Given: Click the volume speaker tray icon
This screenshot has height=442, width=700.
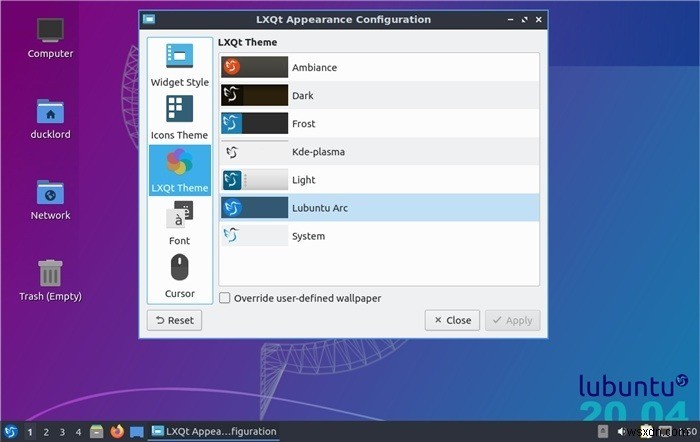Looking at the screenshot, I should [621, 432].
